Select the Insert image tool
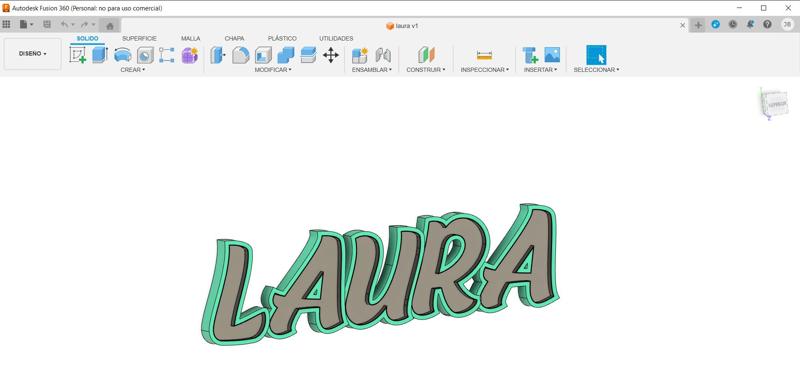 coord(552,55)
